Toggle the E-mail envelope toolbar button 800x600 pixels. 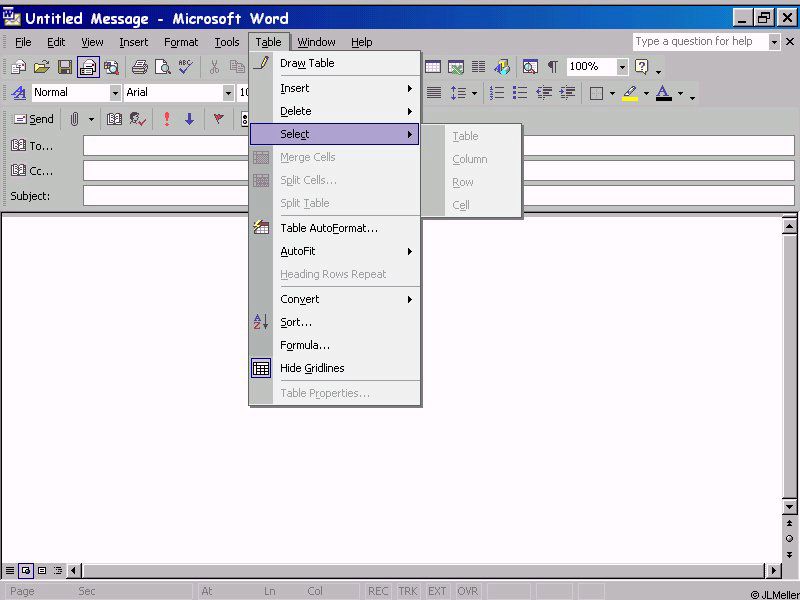click(88, 67)
